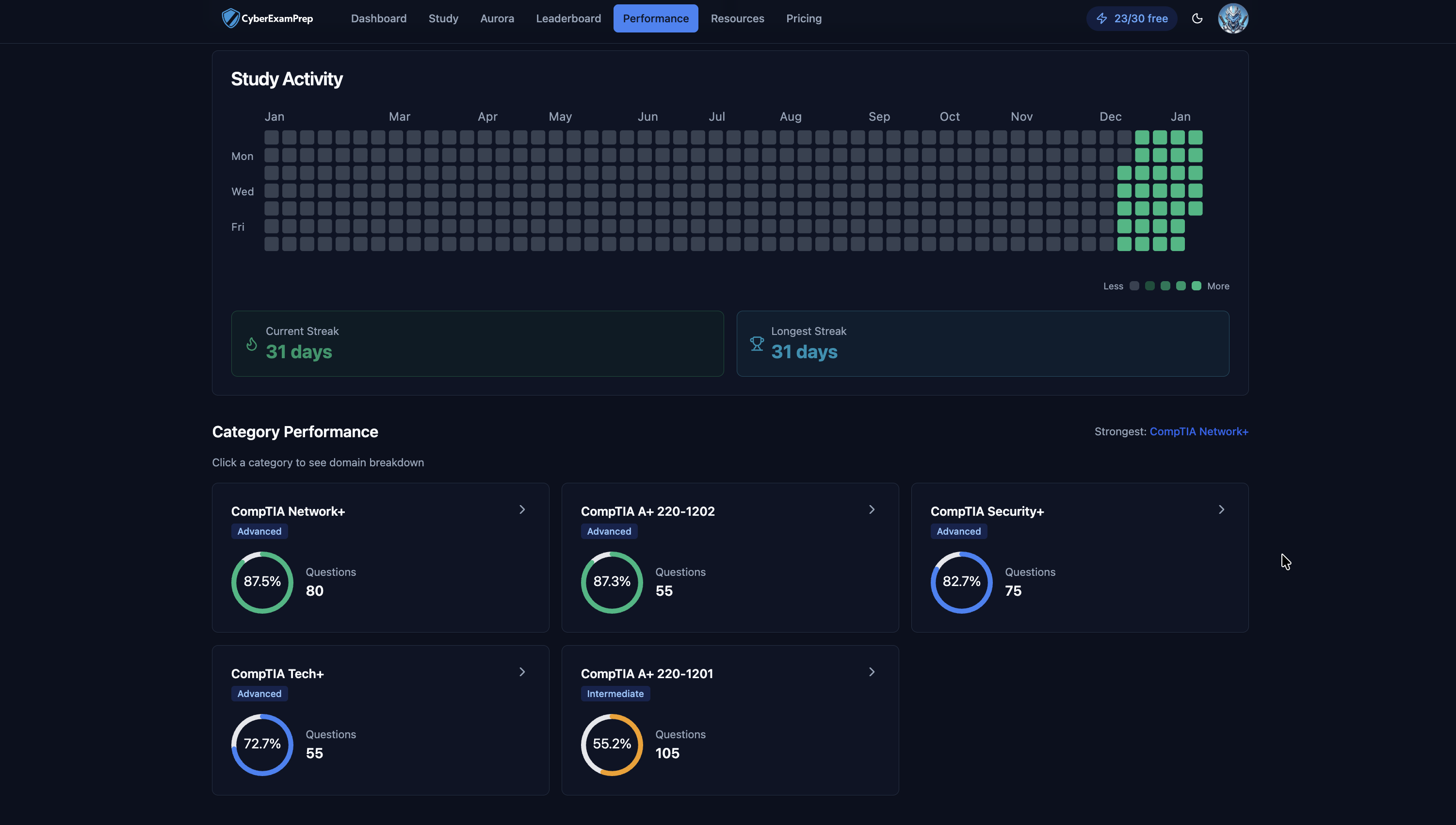1456x825 pixels.
Task: Click the lightning bolt free-quota icon
Action: tap(1101, 18)
